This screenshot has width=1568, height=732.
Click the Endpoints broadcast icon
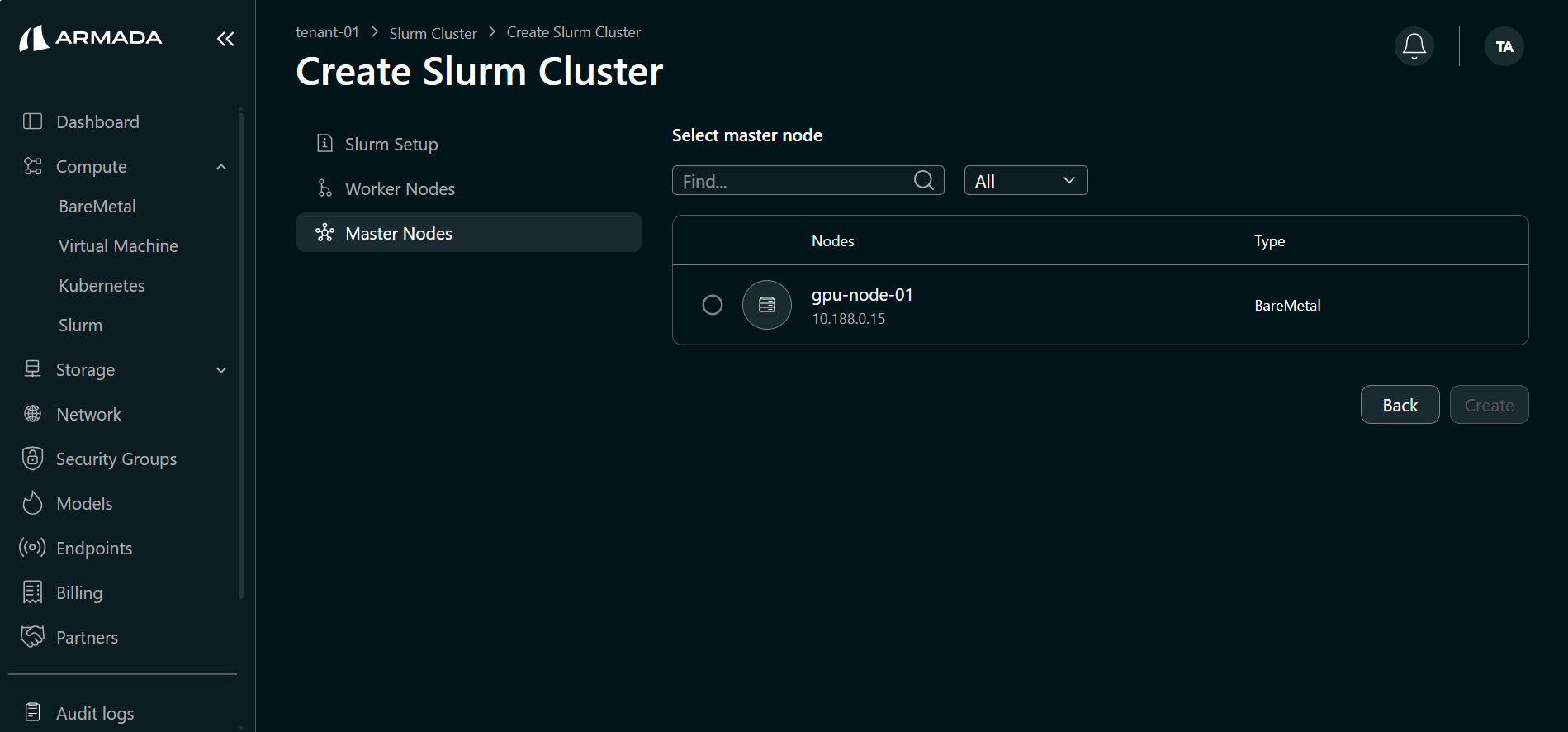tap(32, 548)
